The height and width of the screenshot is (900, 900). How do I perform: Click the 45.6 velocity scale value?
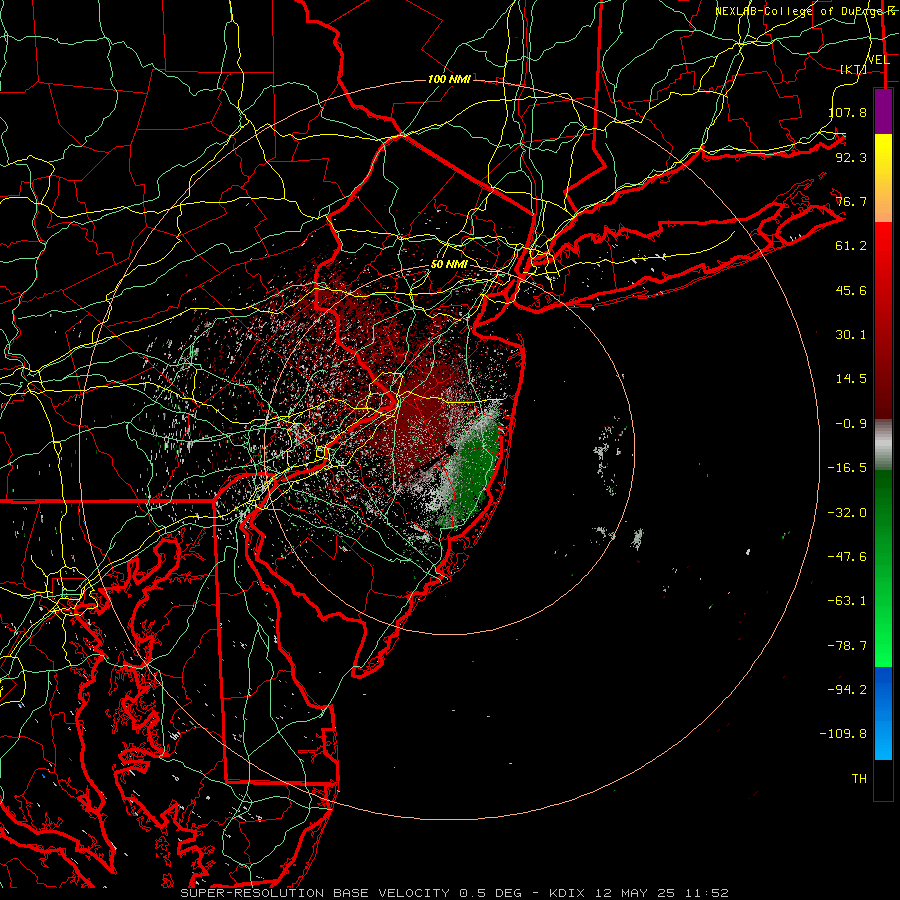851,290
